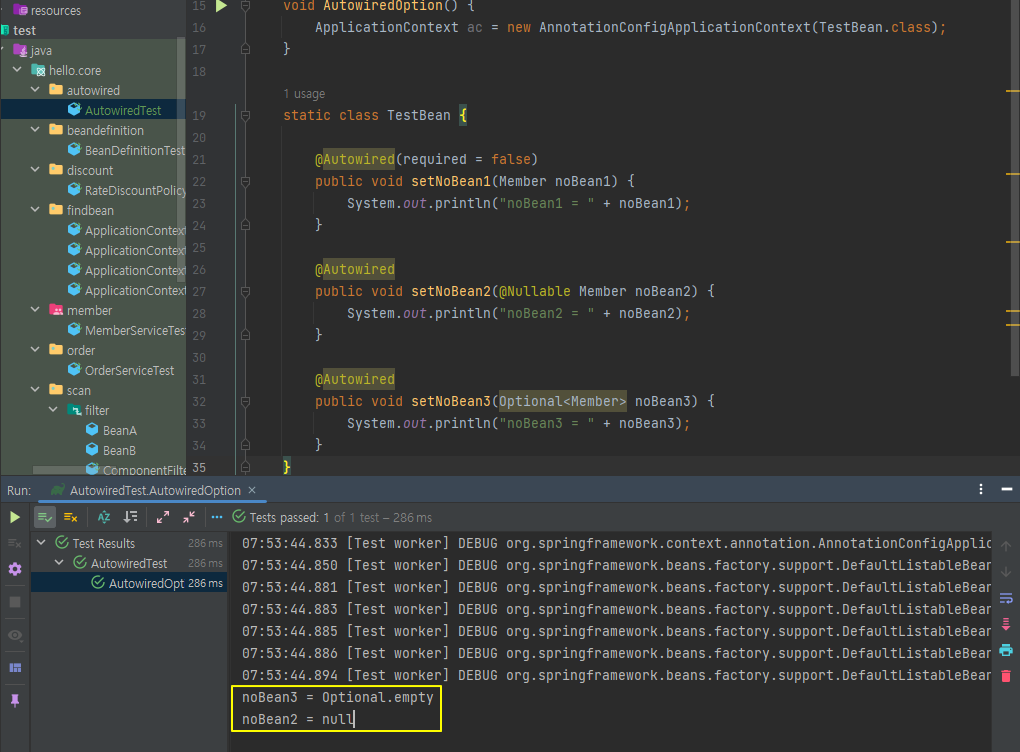The height and width of the screenshot is (752, 1020).
Task: Print the console output
Action: 1006,651
